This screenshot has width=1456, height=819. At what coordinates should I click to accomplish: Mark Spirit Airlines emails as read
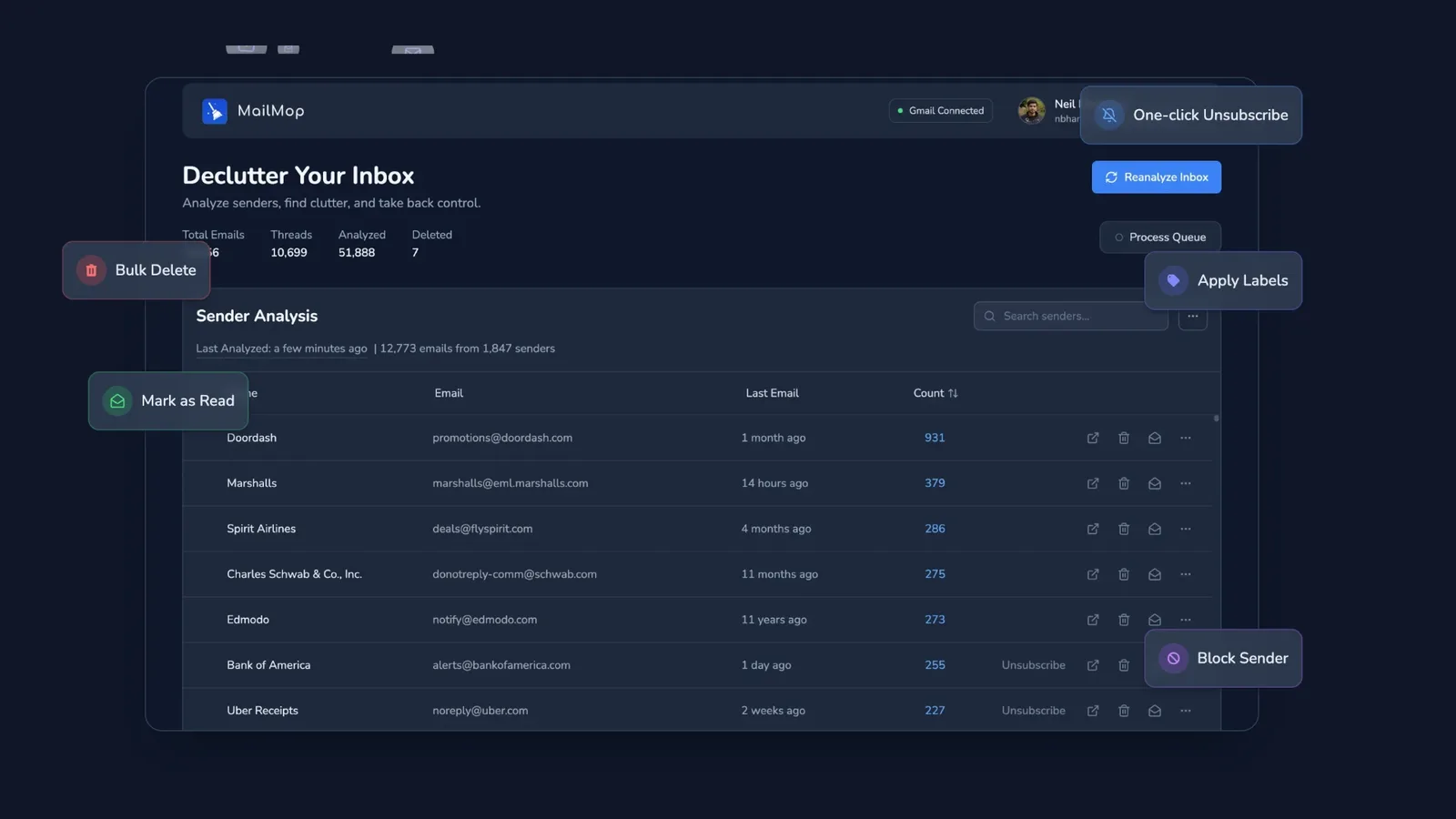1155,529
